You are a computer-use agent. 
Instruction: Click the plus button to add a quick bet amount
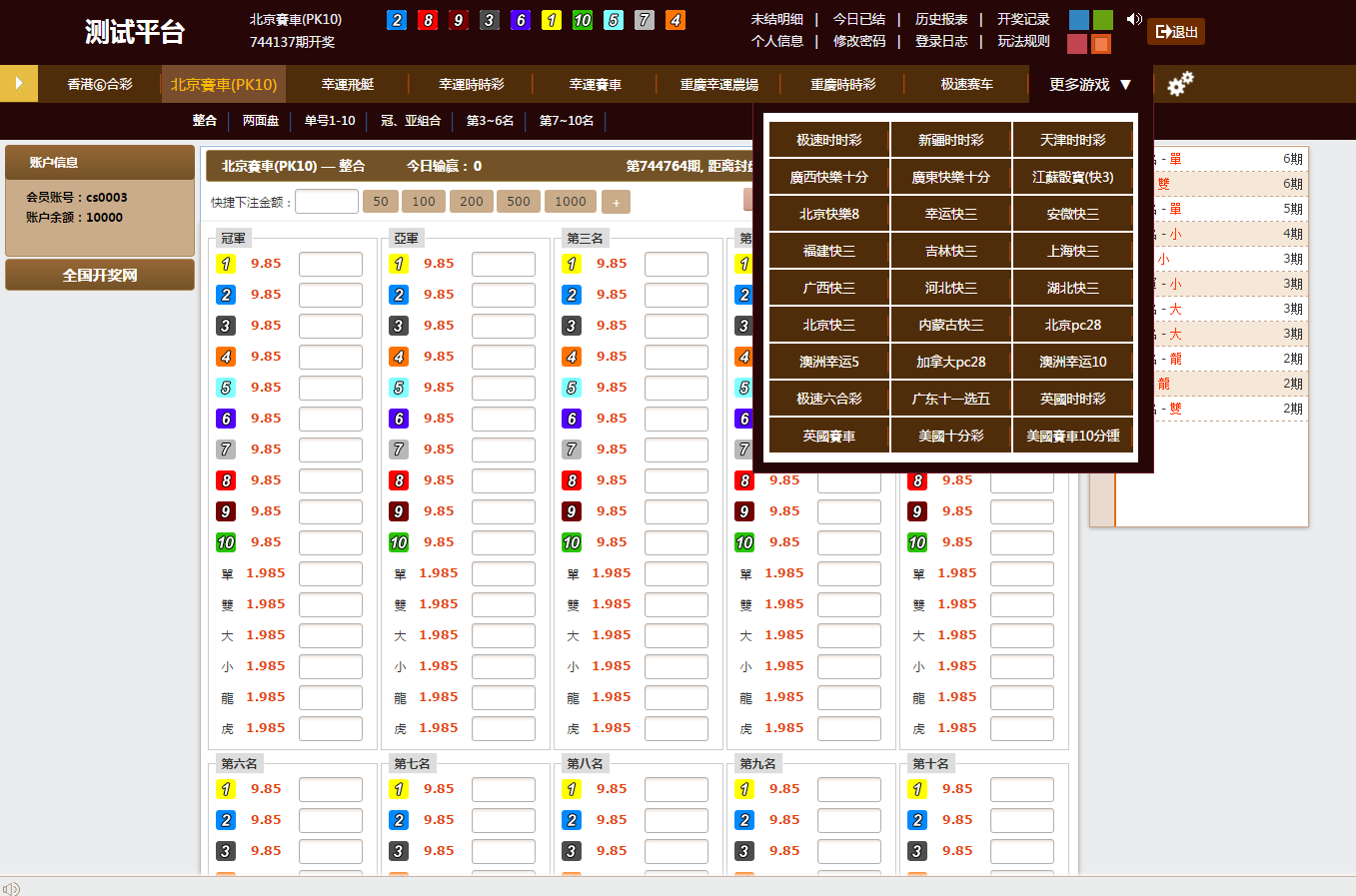[x=616, y=202]
